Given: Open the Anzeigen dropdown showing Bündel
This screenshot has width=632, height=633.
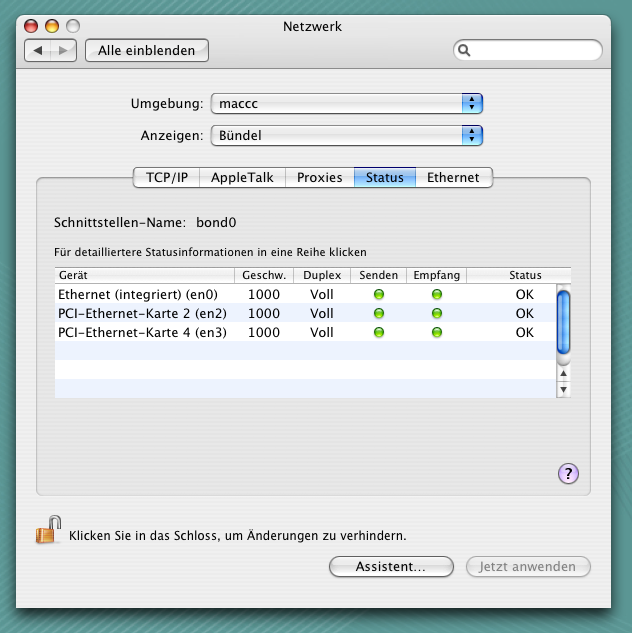Looking at the screenshot, I should 347,135.
